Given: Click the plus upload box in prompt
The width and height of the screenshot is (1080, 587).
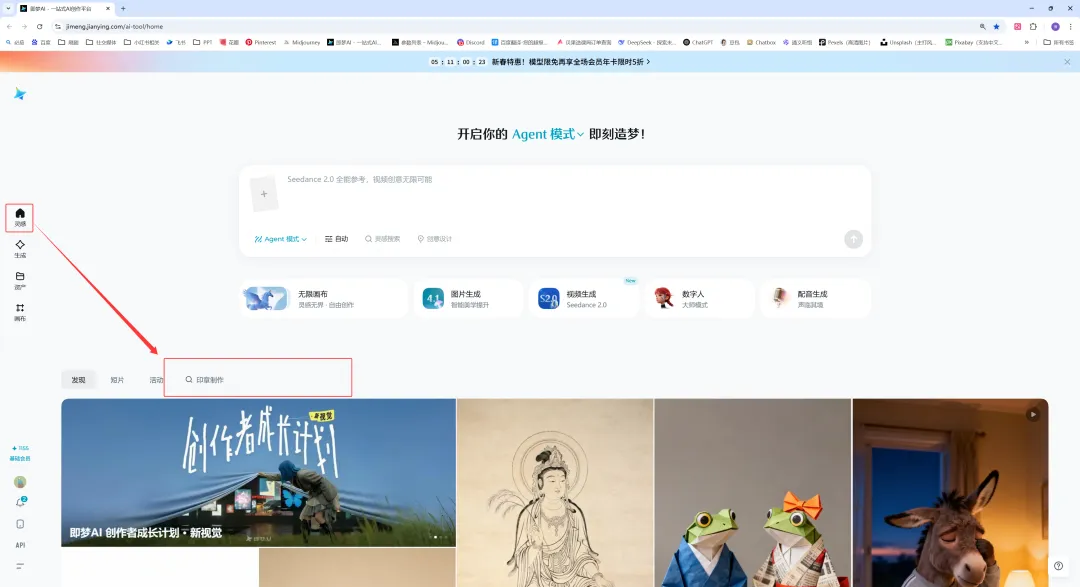Looking at the screenshot, I should coord(264,194).
